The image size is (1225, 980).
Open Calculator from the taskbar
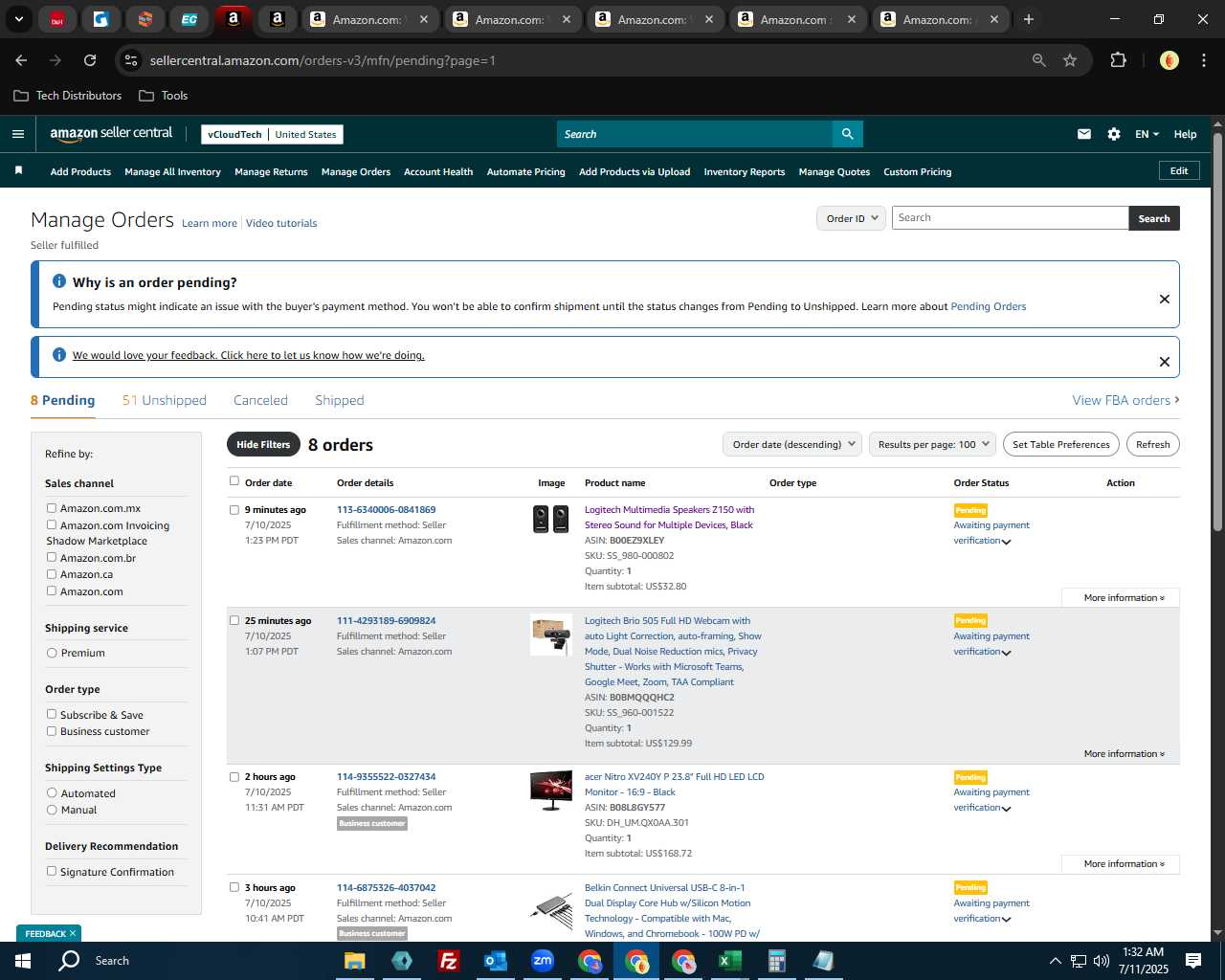point(776,961)
